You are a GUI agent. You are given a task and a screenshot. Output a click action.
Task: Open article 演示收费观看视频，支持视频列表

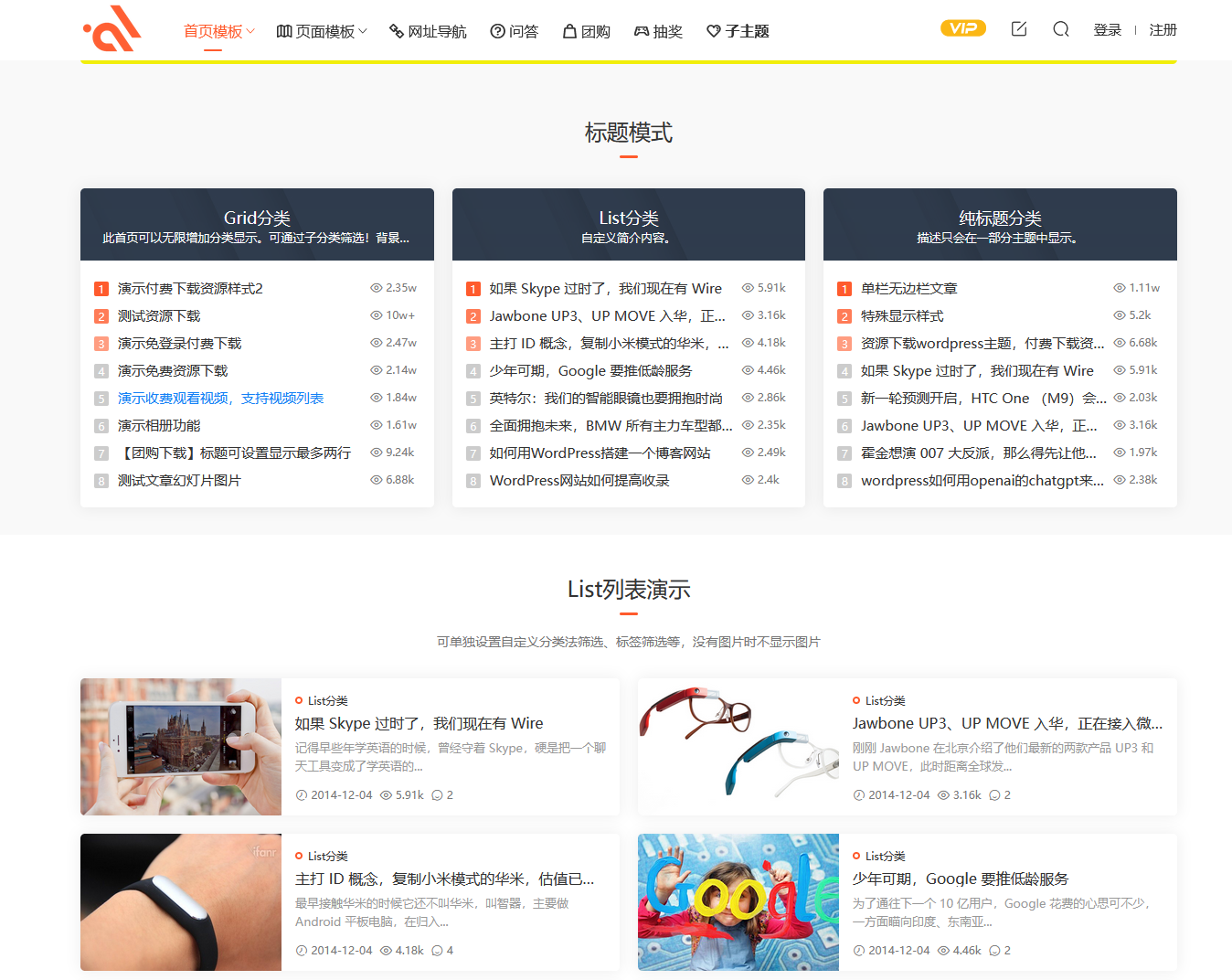coord(220,399)
